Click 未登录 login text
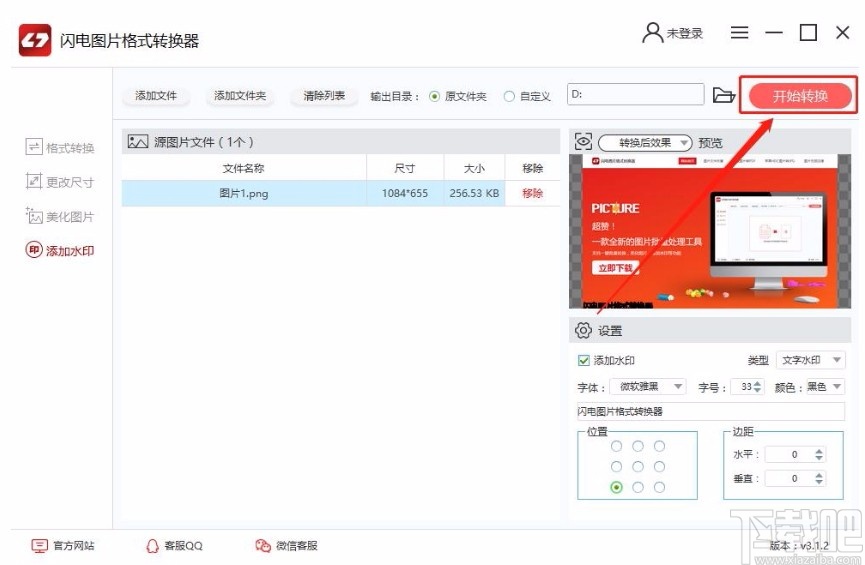This screenshot has width=865, height=565. point(685,33)
